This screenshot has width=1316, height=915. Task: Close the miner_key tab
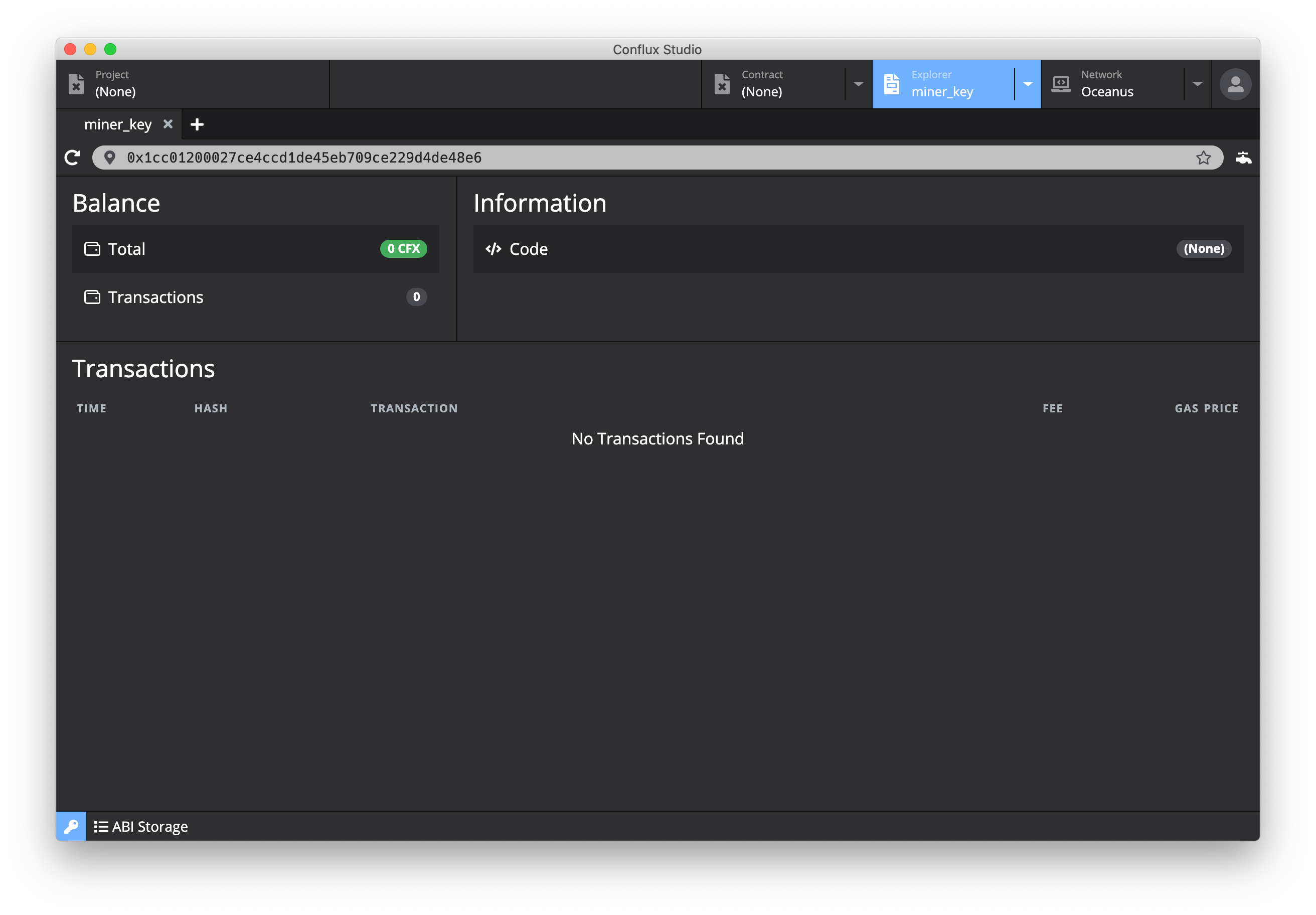168,124
